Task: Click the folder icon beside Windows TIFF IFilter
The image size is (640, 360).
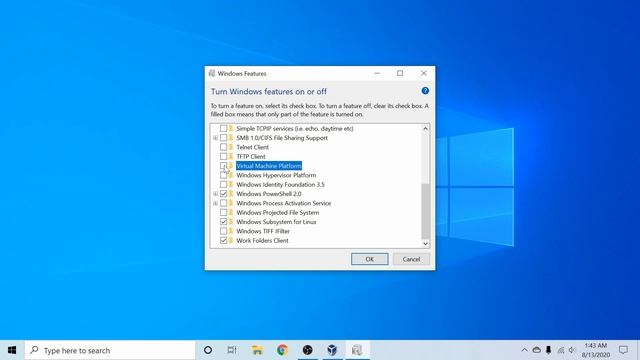Action: (x=231, y=231)
